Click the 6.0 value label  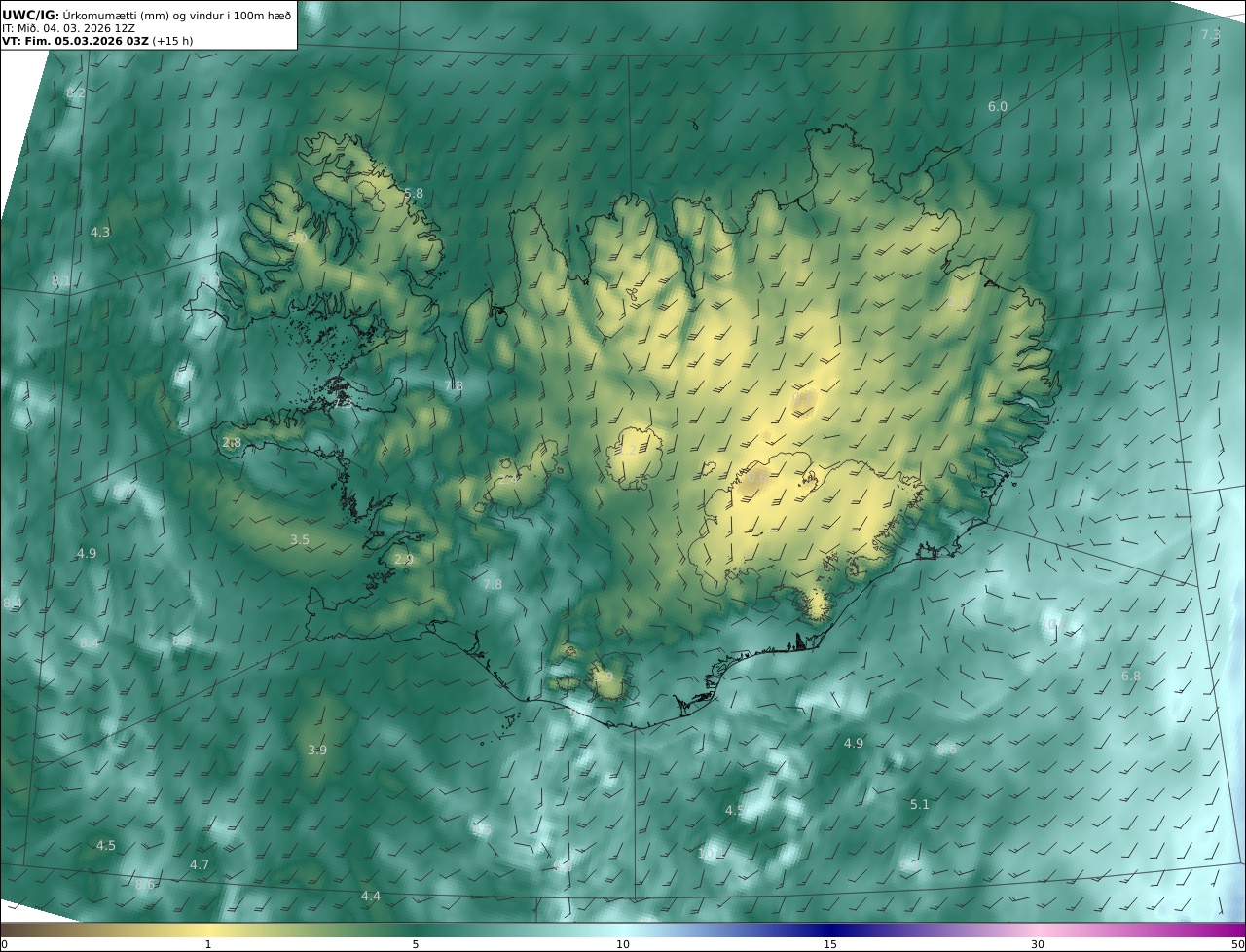point(998,106)
